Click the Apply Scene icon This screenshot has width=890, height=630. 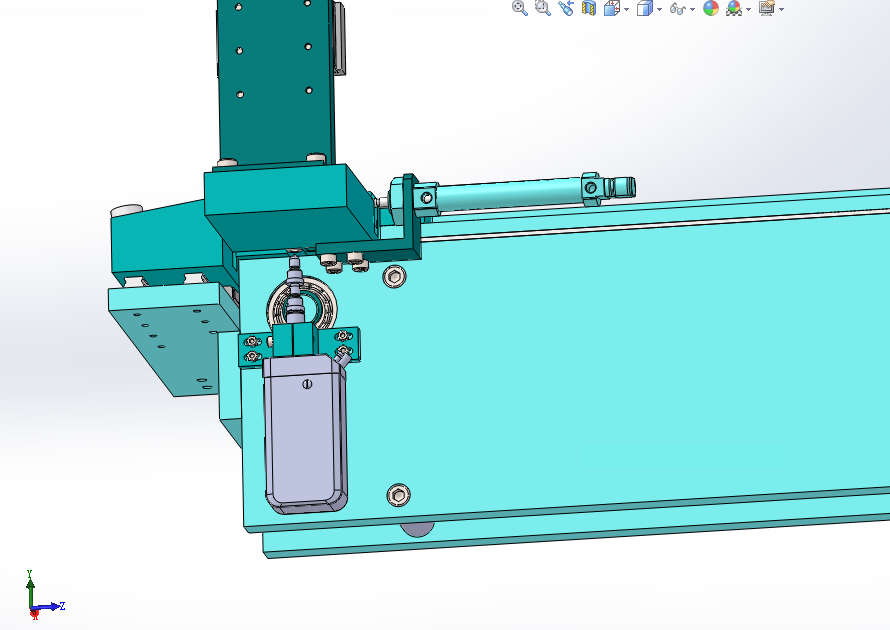point(734,8)
